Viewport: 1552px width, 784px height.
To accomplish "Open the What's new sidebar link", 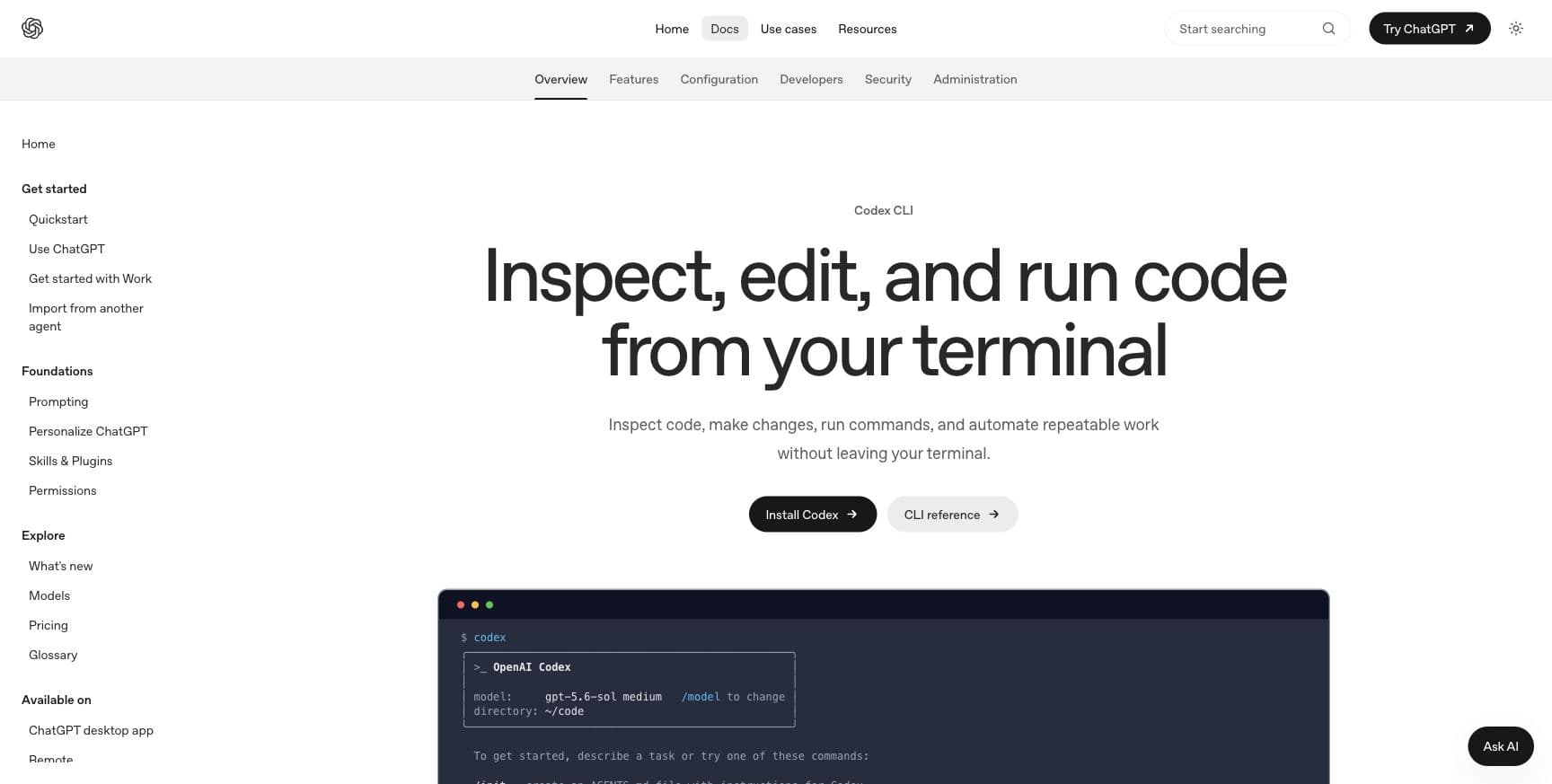I will coord(60,566).
